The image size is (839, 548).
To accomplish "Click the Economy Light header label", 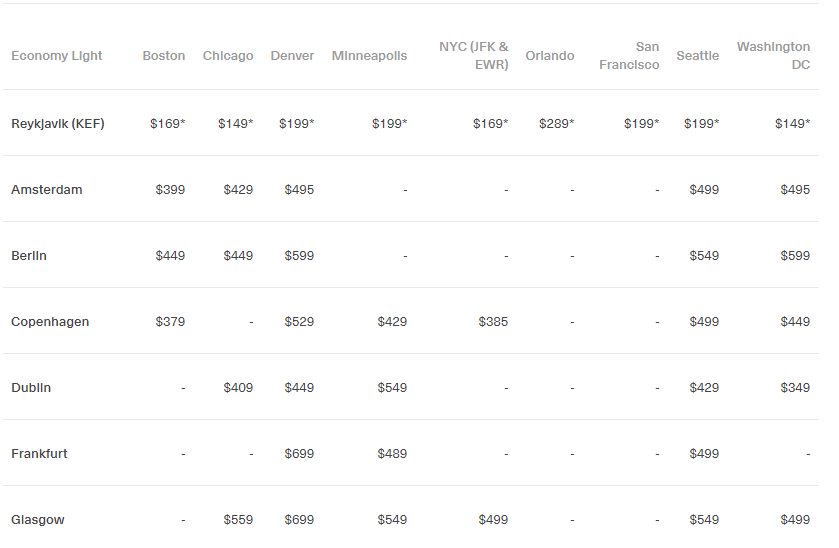I will (57, 56).
